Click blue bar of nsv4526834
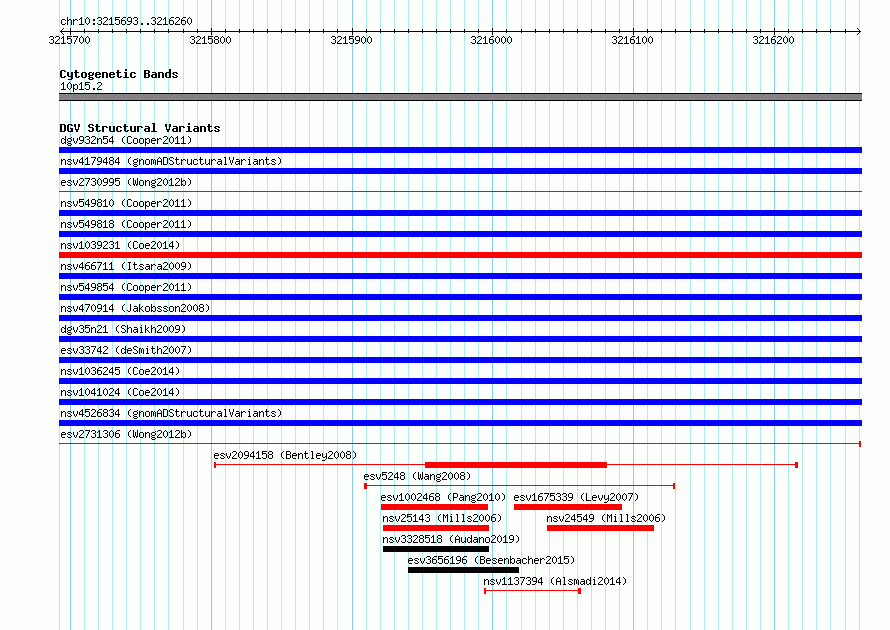 tap(460, 423)
